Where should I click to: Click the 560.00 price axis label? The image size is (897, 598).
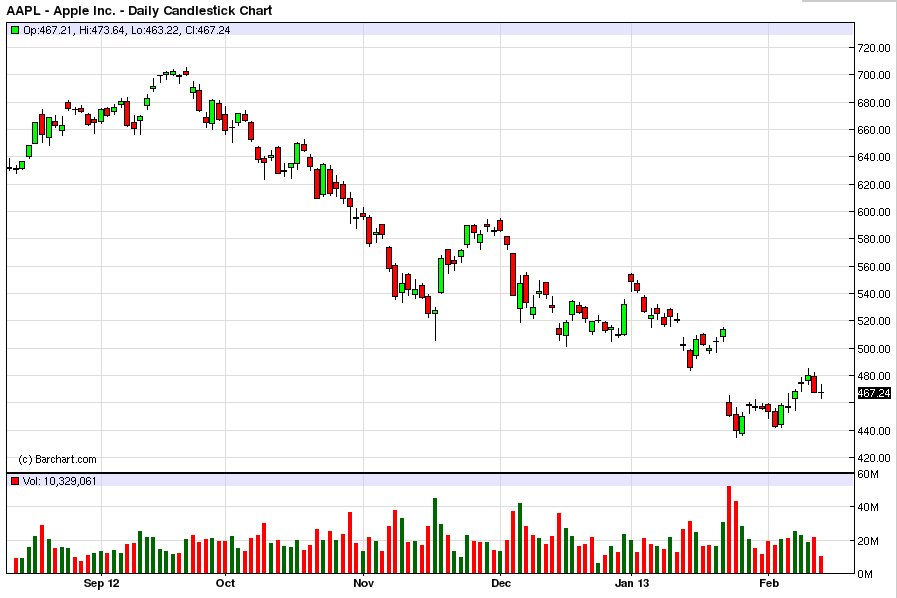(x=874, y=267)
